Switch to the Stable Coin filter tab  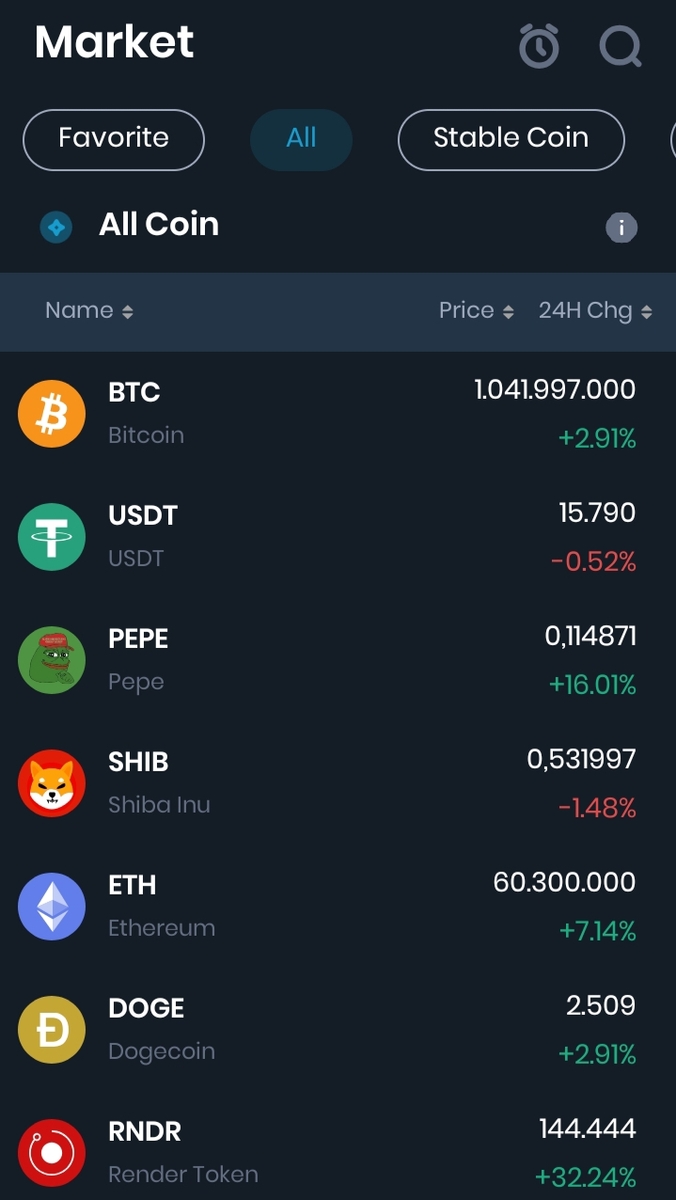click(511, 139)
